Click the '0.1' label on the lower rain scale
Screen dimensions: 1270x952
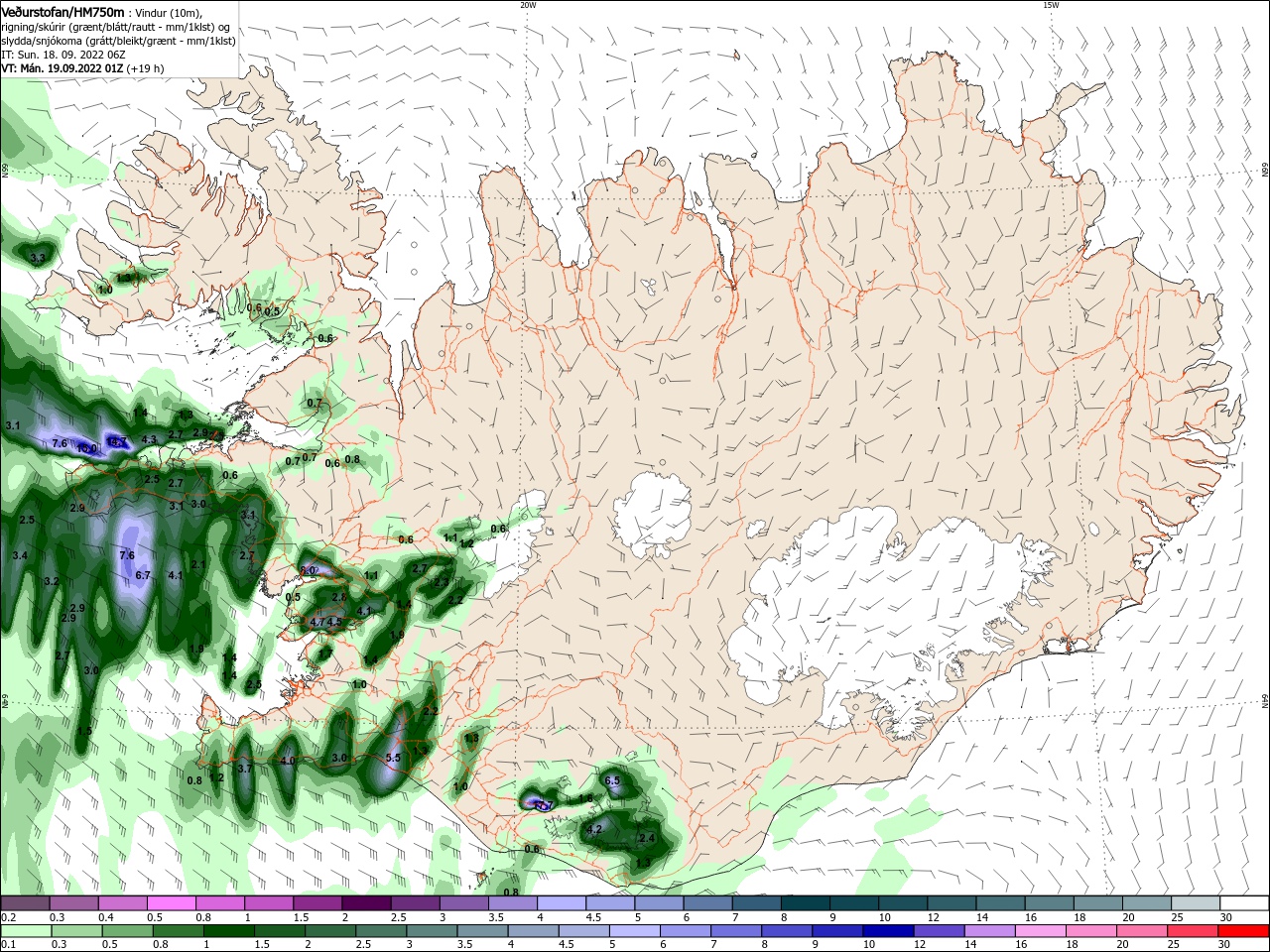[8, 945]
